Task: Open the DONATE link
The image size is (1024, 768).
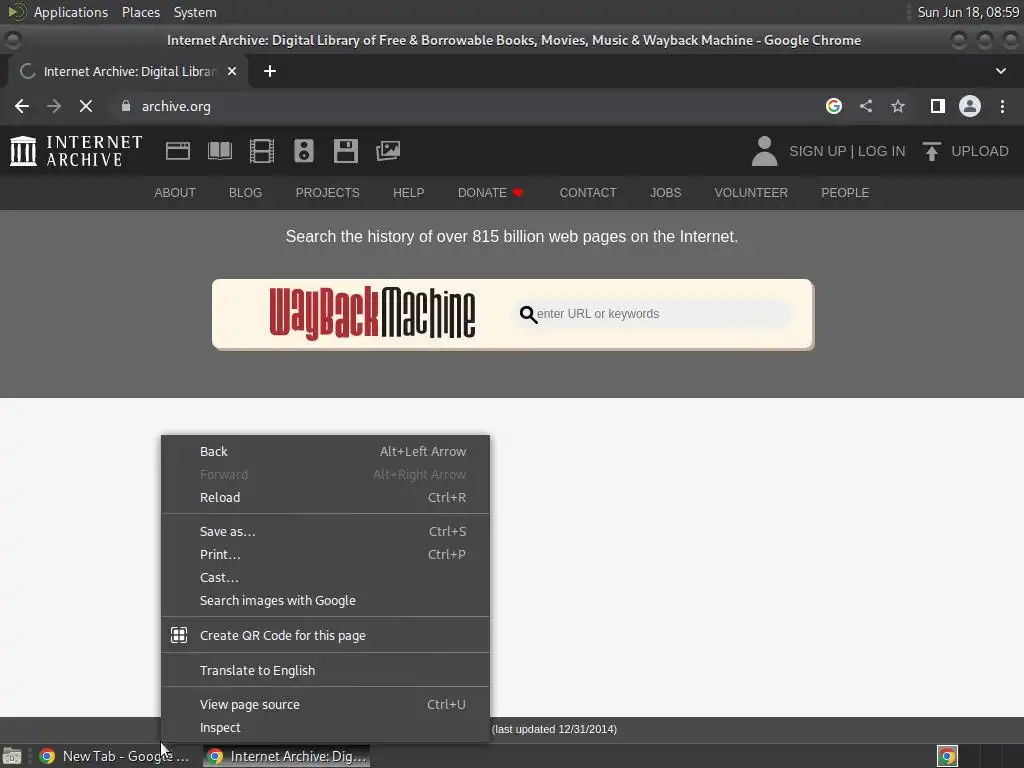Action: (x=490, y=193)
